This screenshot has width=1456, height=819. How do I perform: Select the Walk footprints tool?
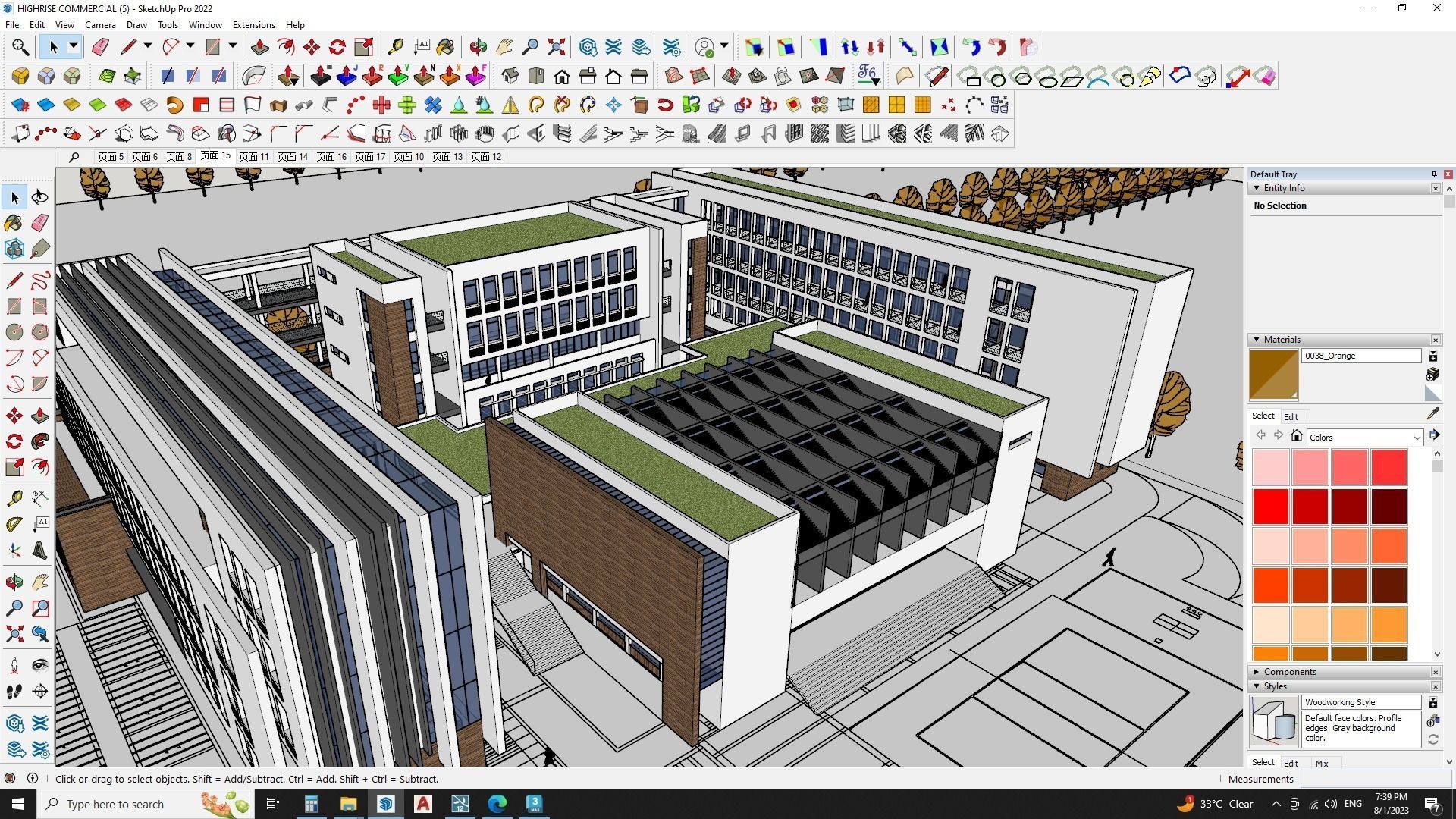click(x=14, y=692)
